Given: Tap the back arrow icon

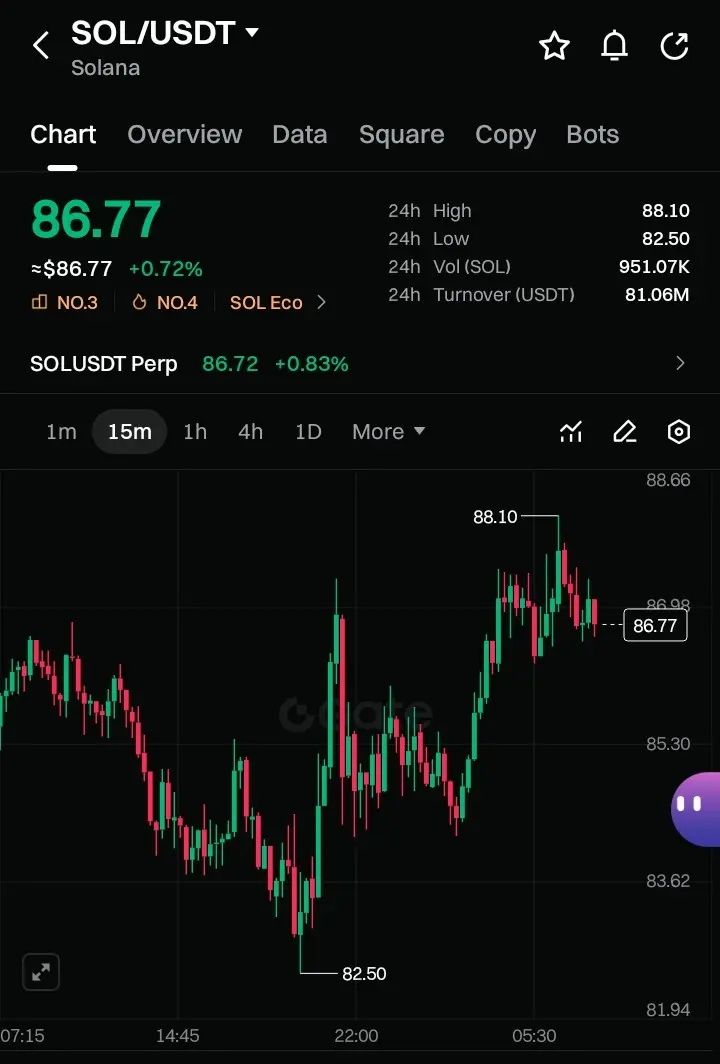Looking at the screenshot, I should pos(41,45).
